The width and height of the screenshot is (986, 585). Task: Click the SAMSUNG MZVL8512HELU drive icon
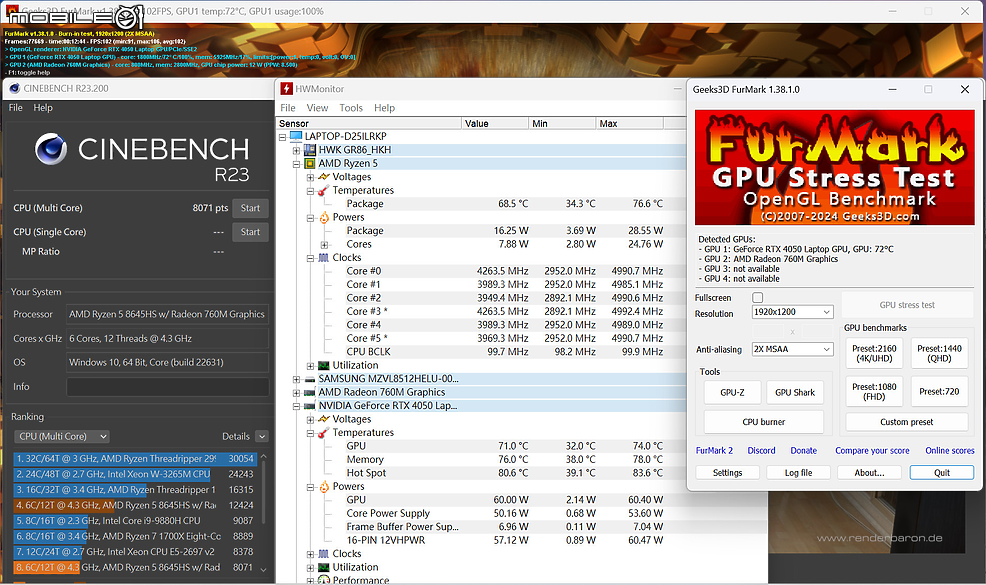(x=309, y=379)
